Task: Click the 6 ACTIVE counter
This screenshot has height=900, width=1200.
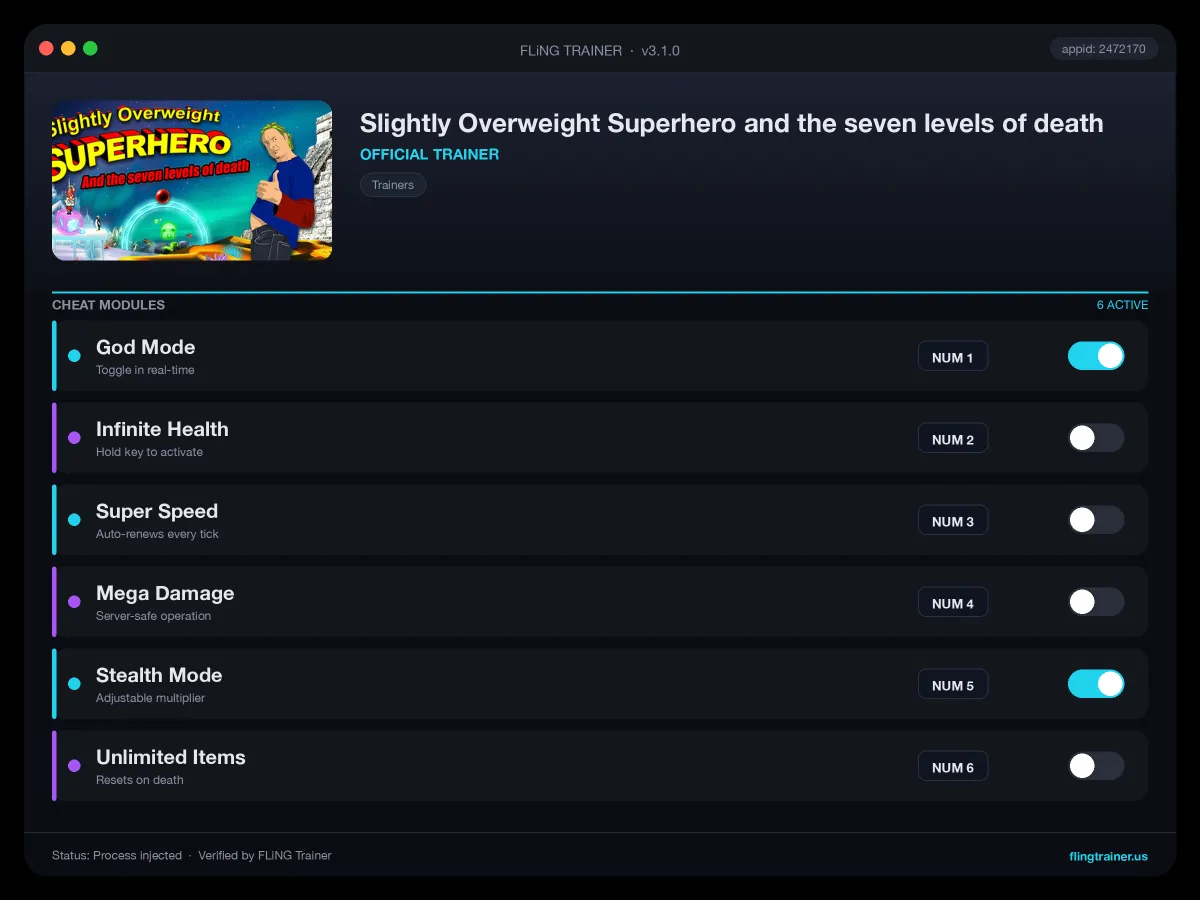Action: (x=1122, y=305)
